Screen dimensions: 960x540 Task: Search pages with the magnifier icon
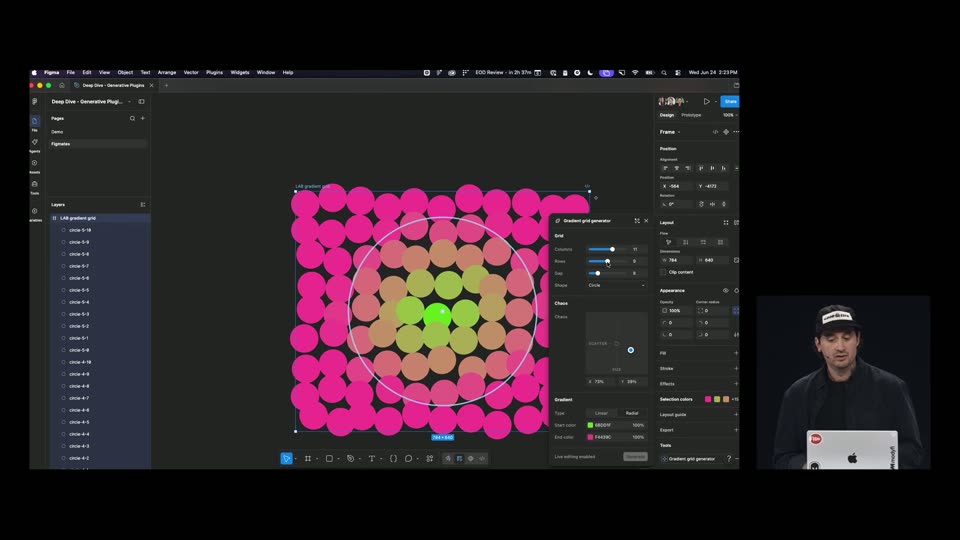click(x=132, y=118)
